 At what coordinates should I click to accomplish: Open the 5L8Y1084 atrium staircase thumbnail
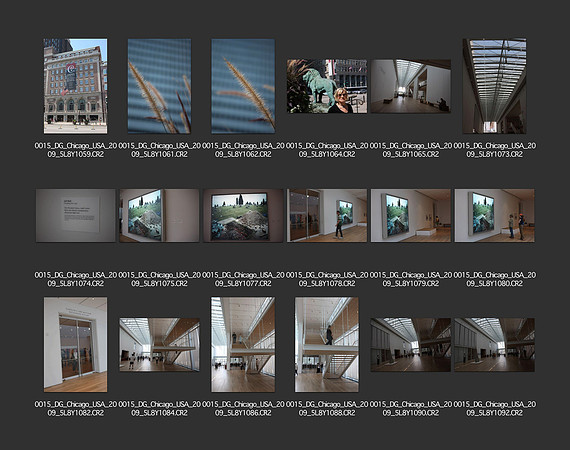(x=159, y=345)
